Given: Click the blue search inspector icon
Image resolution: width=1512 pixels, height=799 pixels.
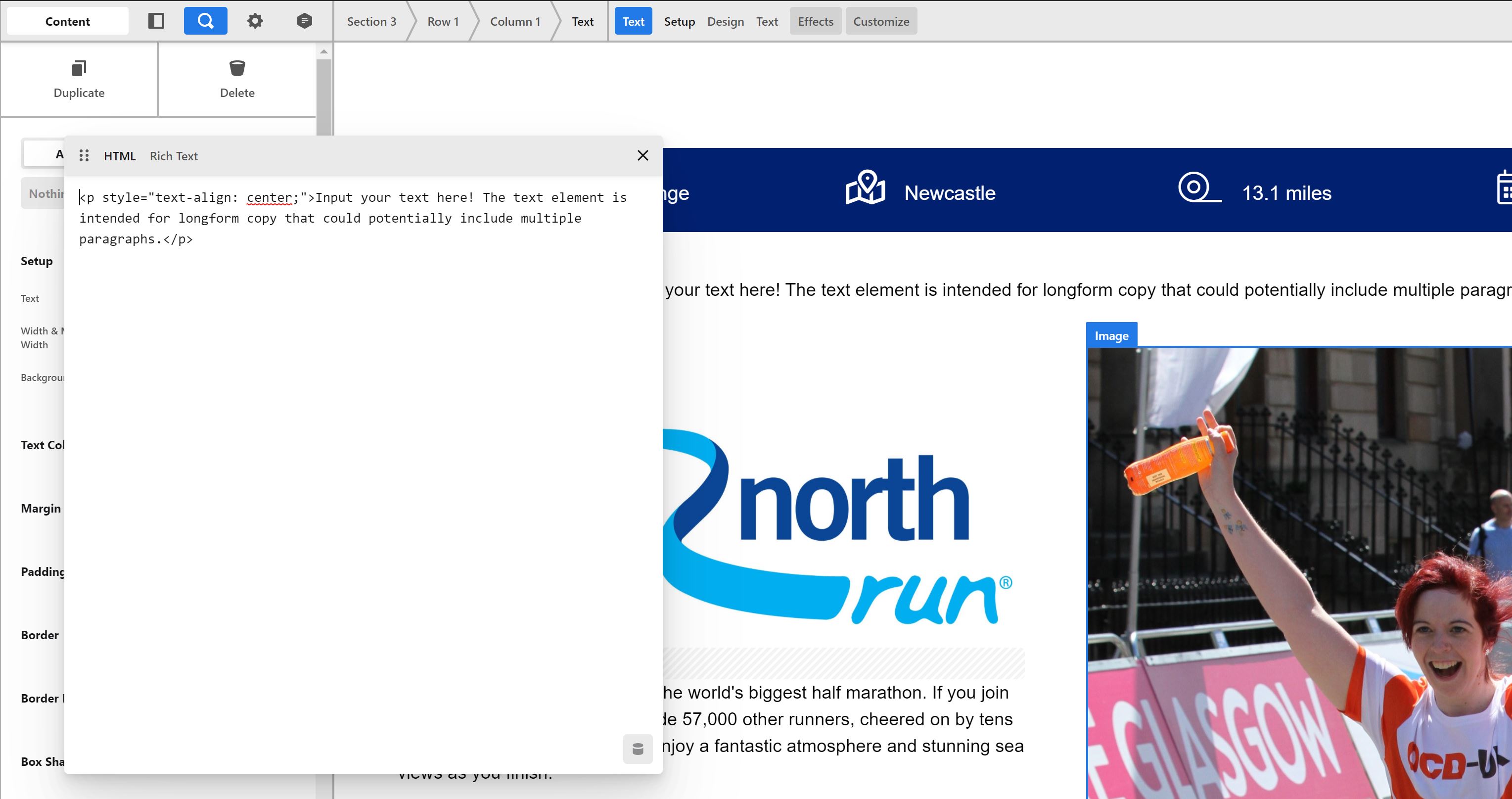Looking at the screenshot, I should click(205, 21).
